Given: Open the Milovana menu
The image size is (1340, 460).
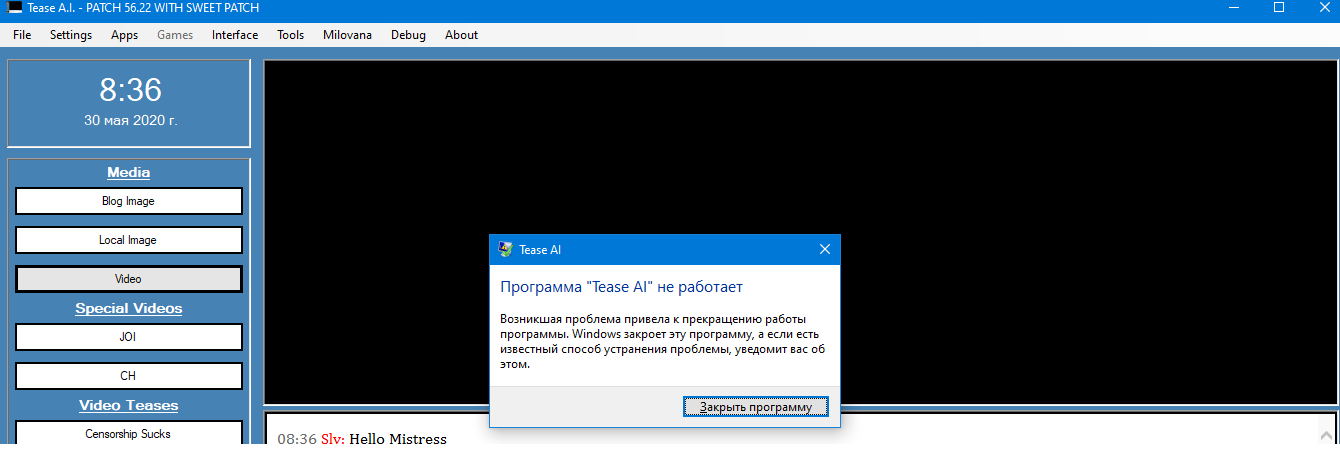Looking at the screenshot, I should coord(347,35).
